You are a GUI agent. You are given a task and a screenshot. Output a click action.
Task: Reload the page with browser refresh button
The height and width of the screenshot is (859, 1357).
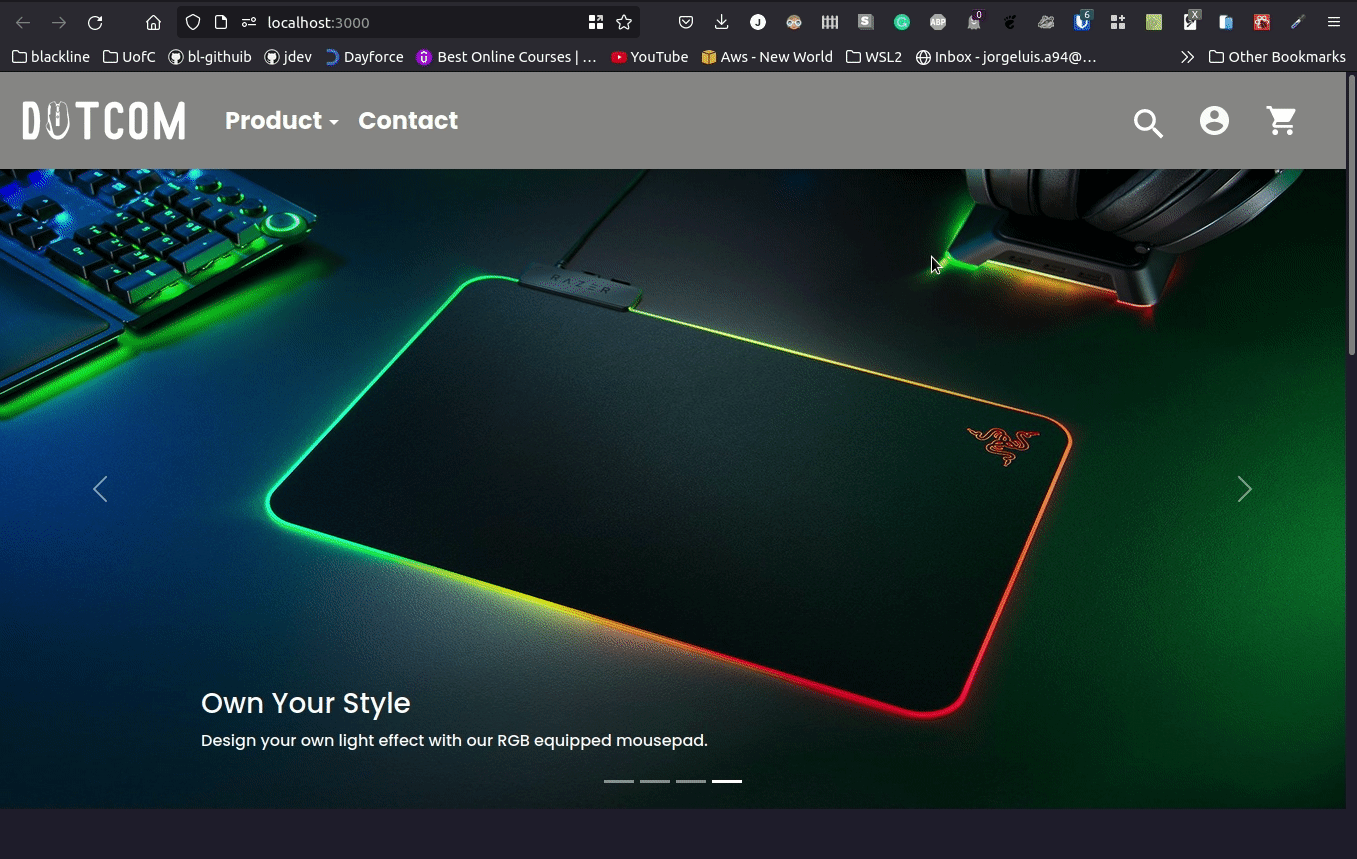95,22
